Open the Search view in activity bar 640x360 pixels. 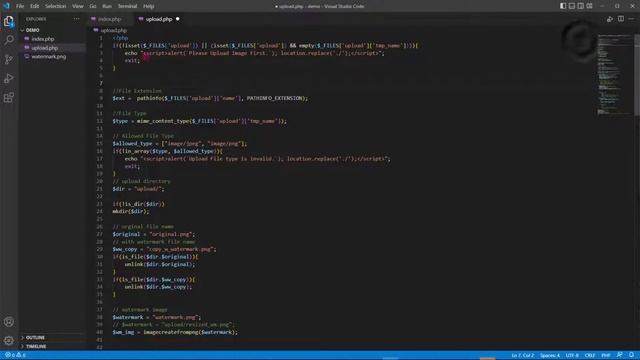pyautogui.click(x=9, y=40)
